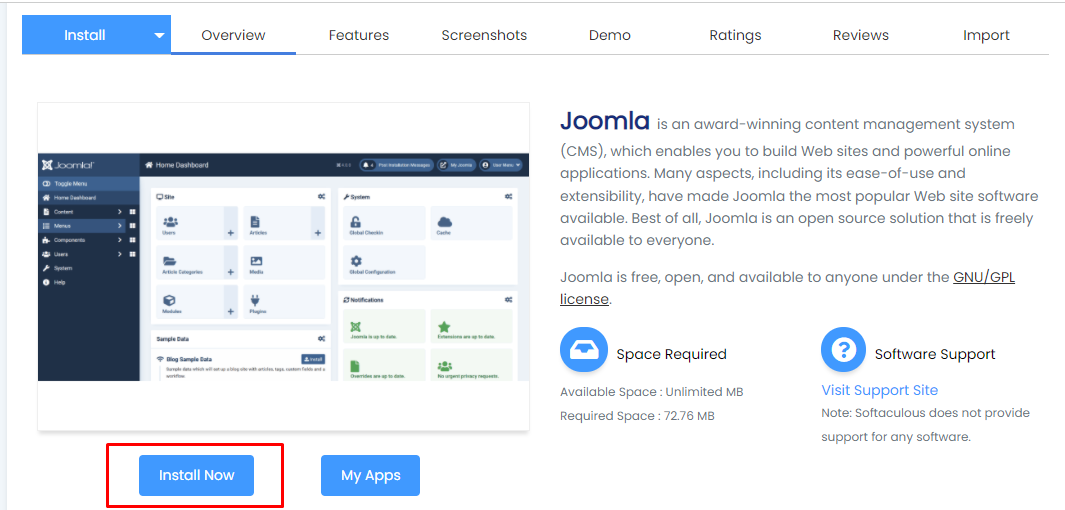Open the Reviews tab
This screenshot has height=510, width=1065.
tap(861, 35)
